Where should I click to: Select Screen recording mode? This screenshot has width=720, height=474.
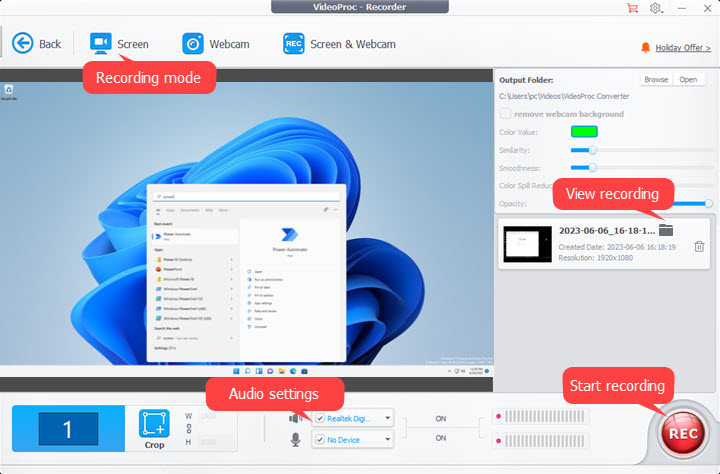pos(119,44)
